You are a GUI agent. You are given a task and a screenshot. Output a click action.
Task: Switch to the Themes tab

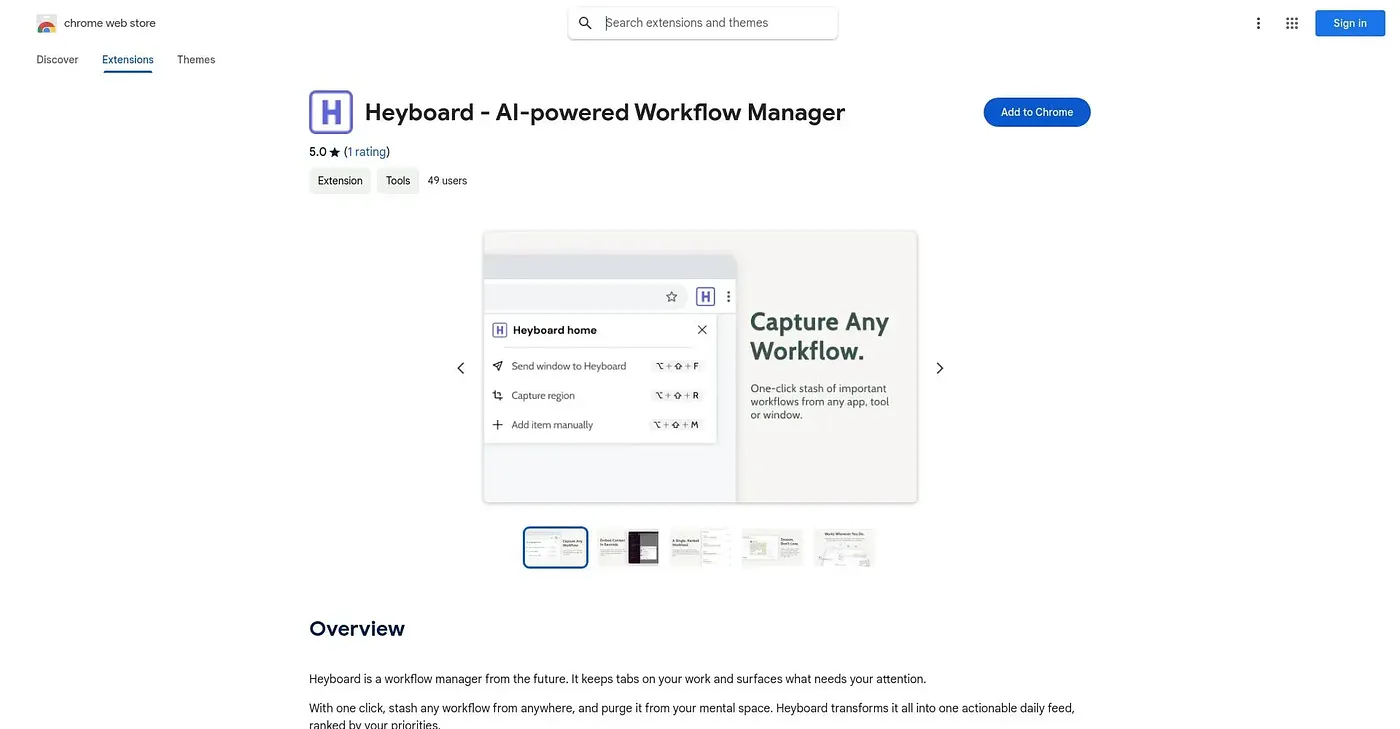[x=196, y=60]
